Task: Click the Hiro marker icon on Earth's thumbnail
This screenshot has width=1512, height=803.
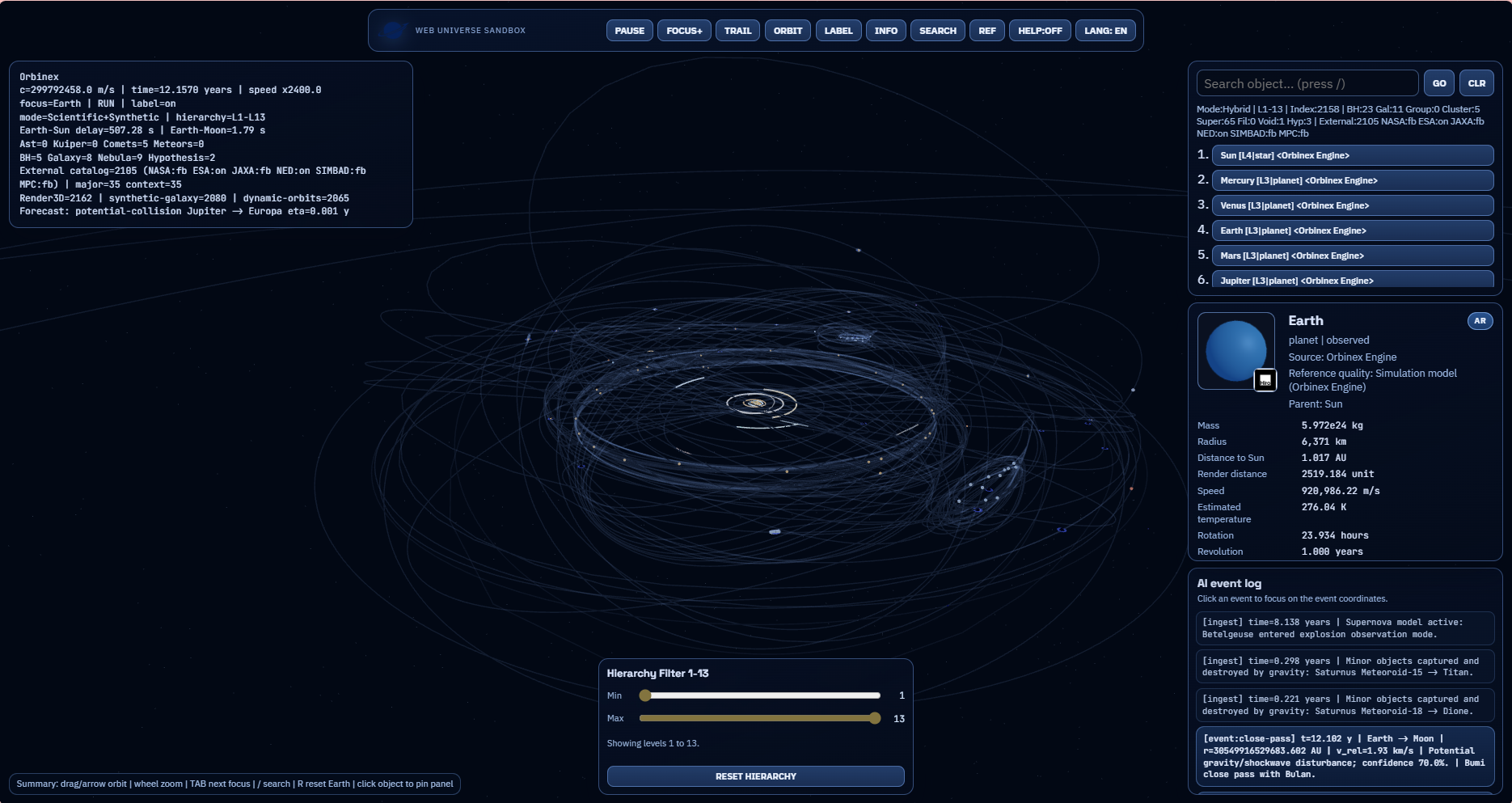Action: coord(1265,380)
